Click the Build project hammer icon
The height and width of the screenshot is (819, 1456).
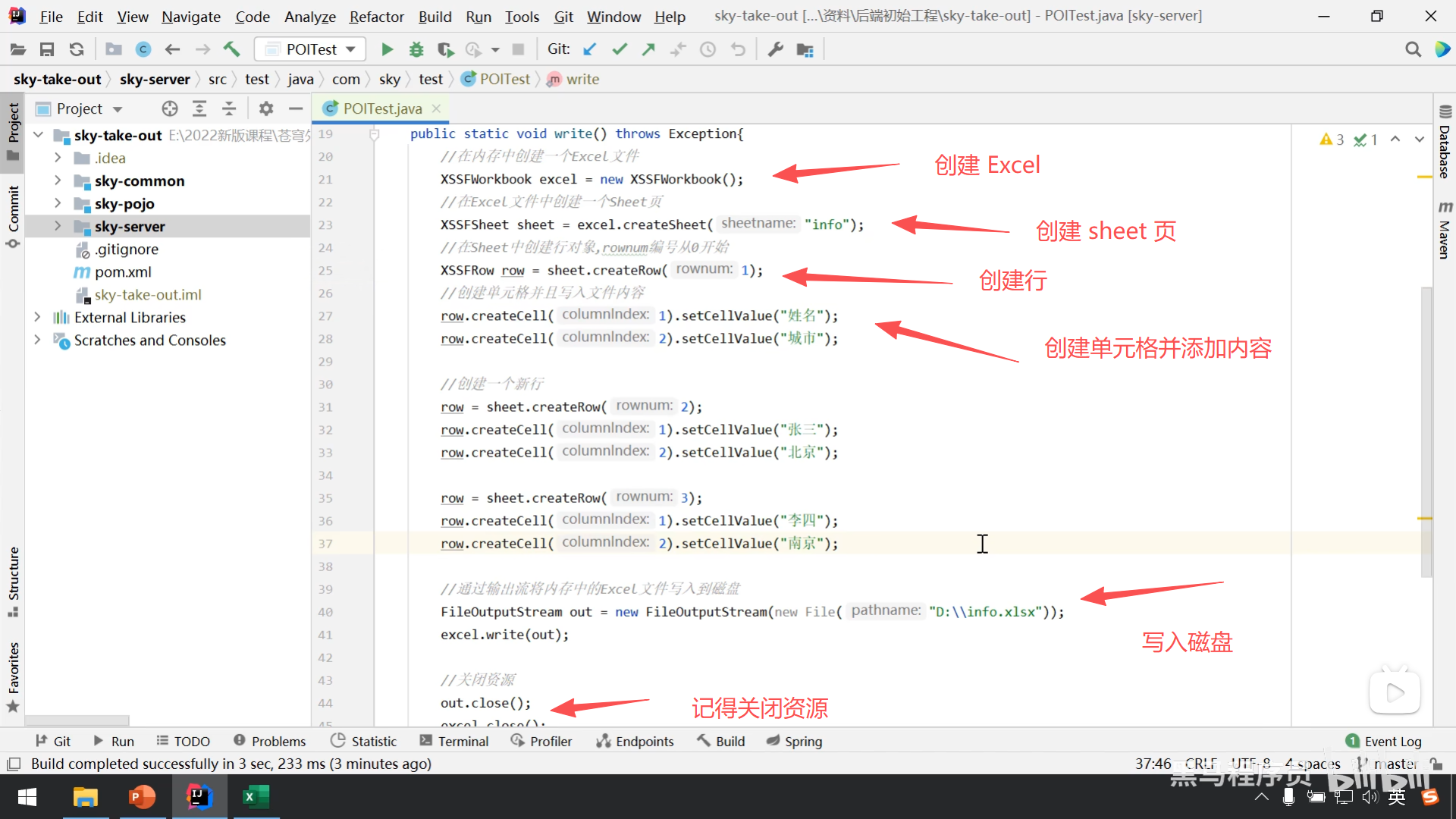231,49
